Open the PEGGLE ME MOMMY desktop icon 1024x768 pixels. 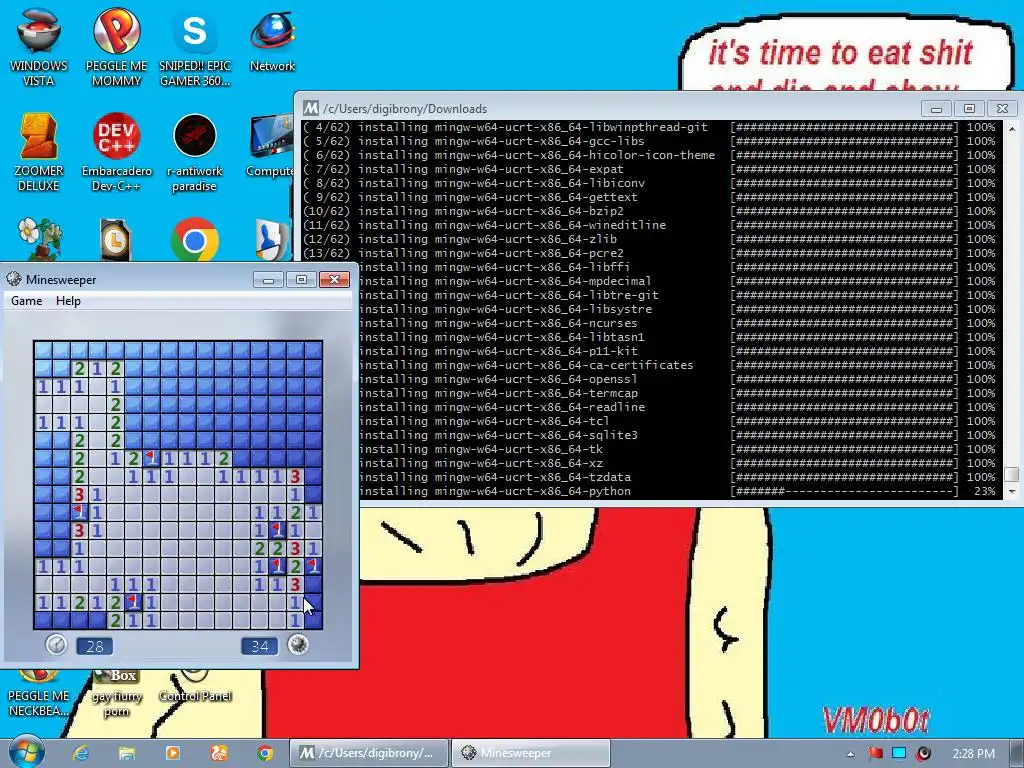pos(116,47)
